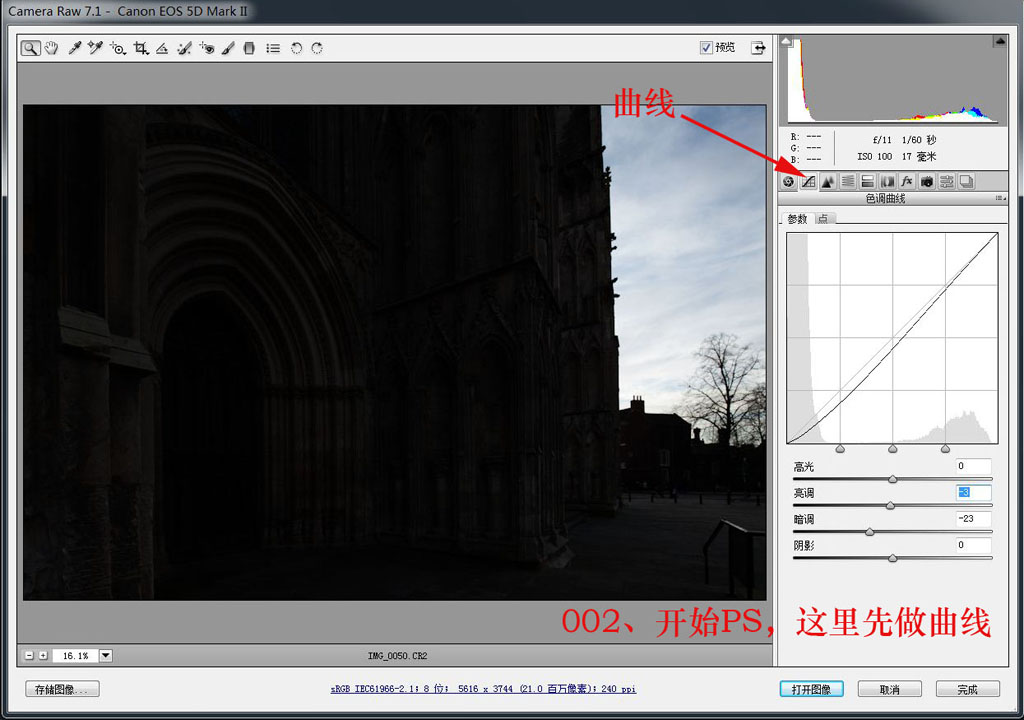Click the middle curve region split marker
Viewport: 1024px width, 720px height.
[893, 449]
